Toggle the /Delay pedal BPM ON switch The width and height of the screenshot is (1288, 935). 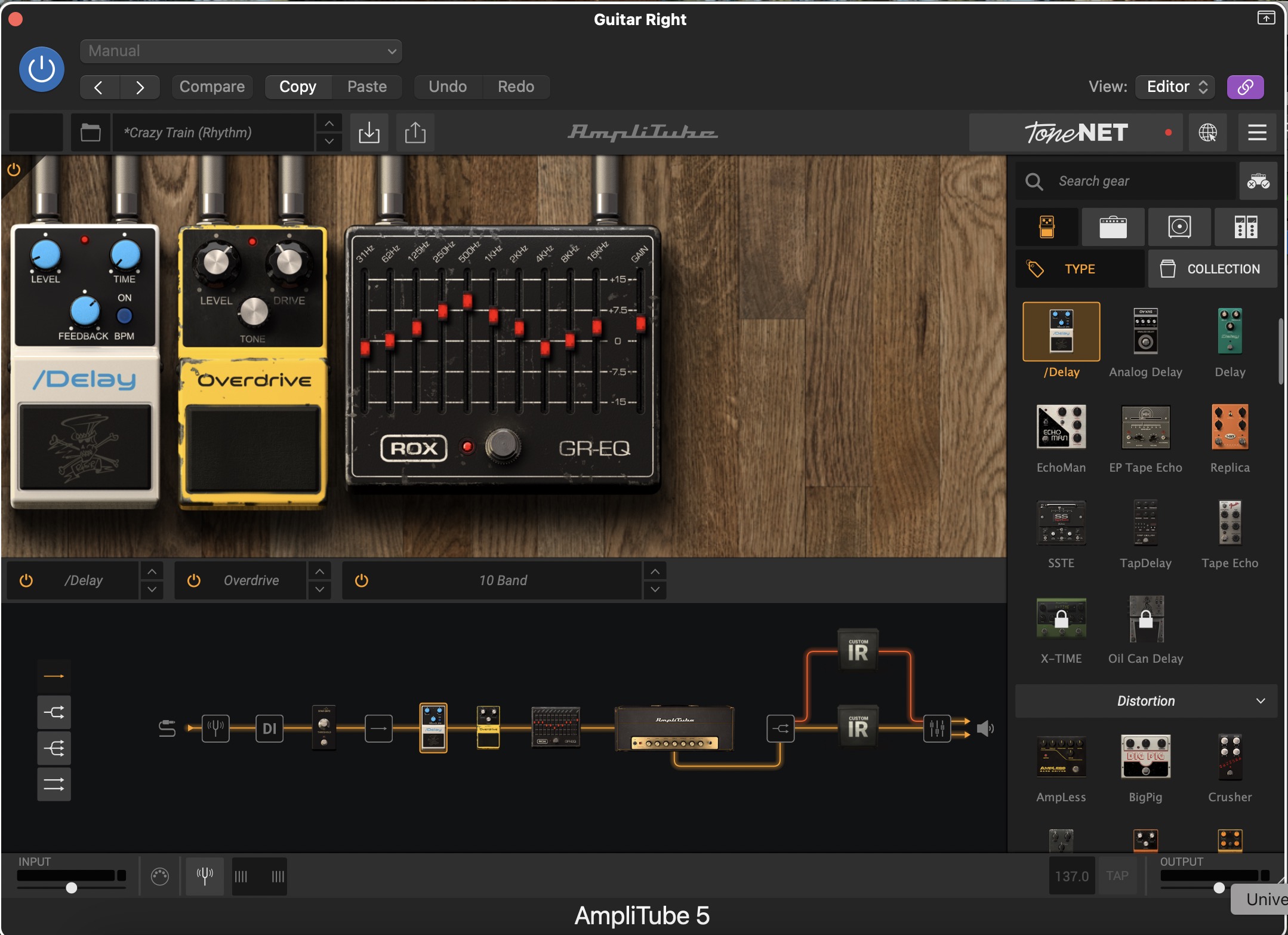[124, 315]
